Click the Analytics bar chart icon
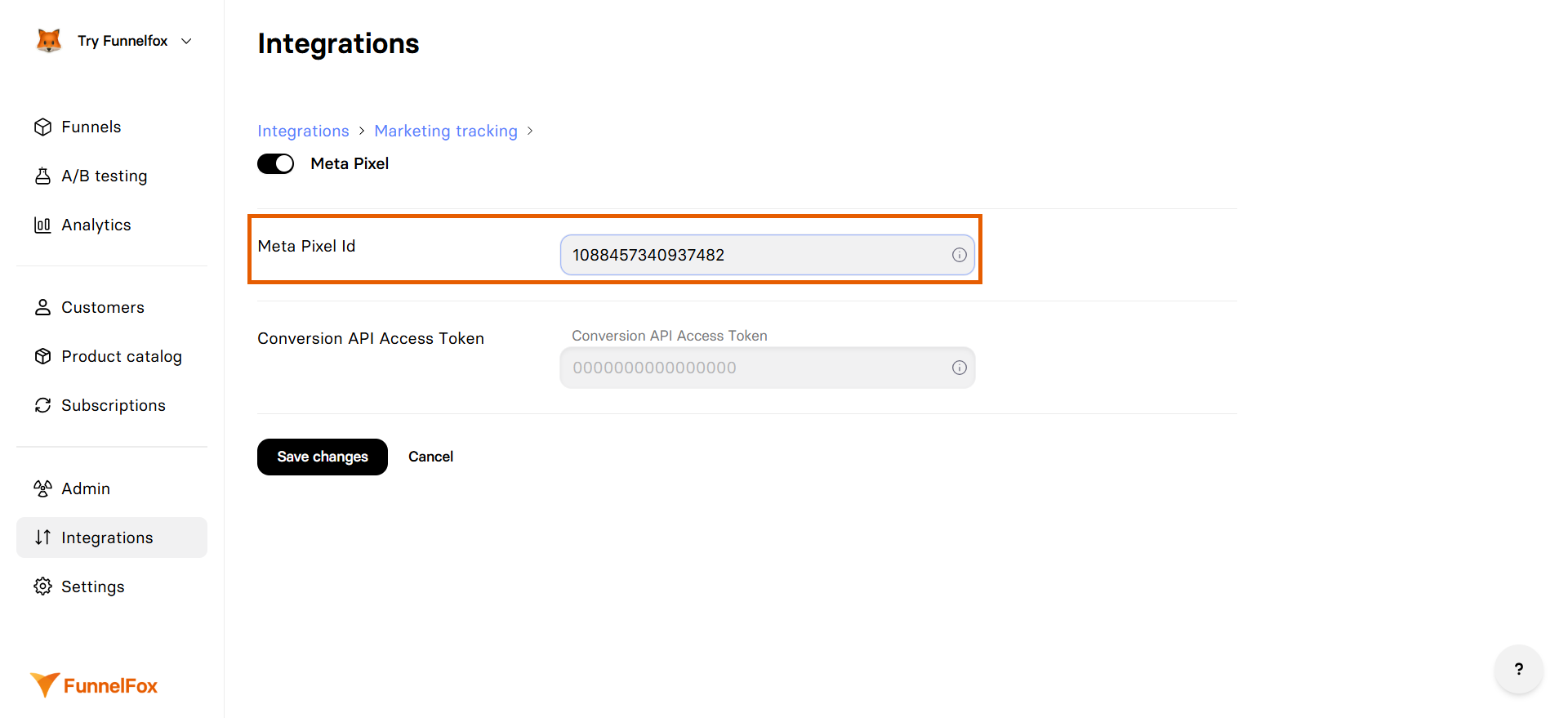This screenshot has width=1568, height=718. 42,225
